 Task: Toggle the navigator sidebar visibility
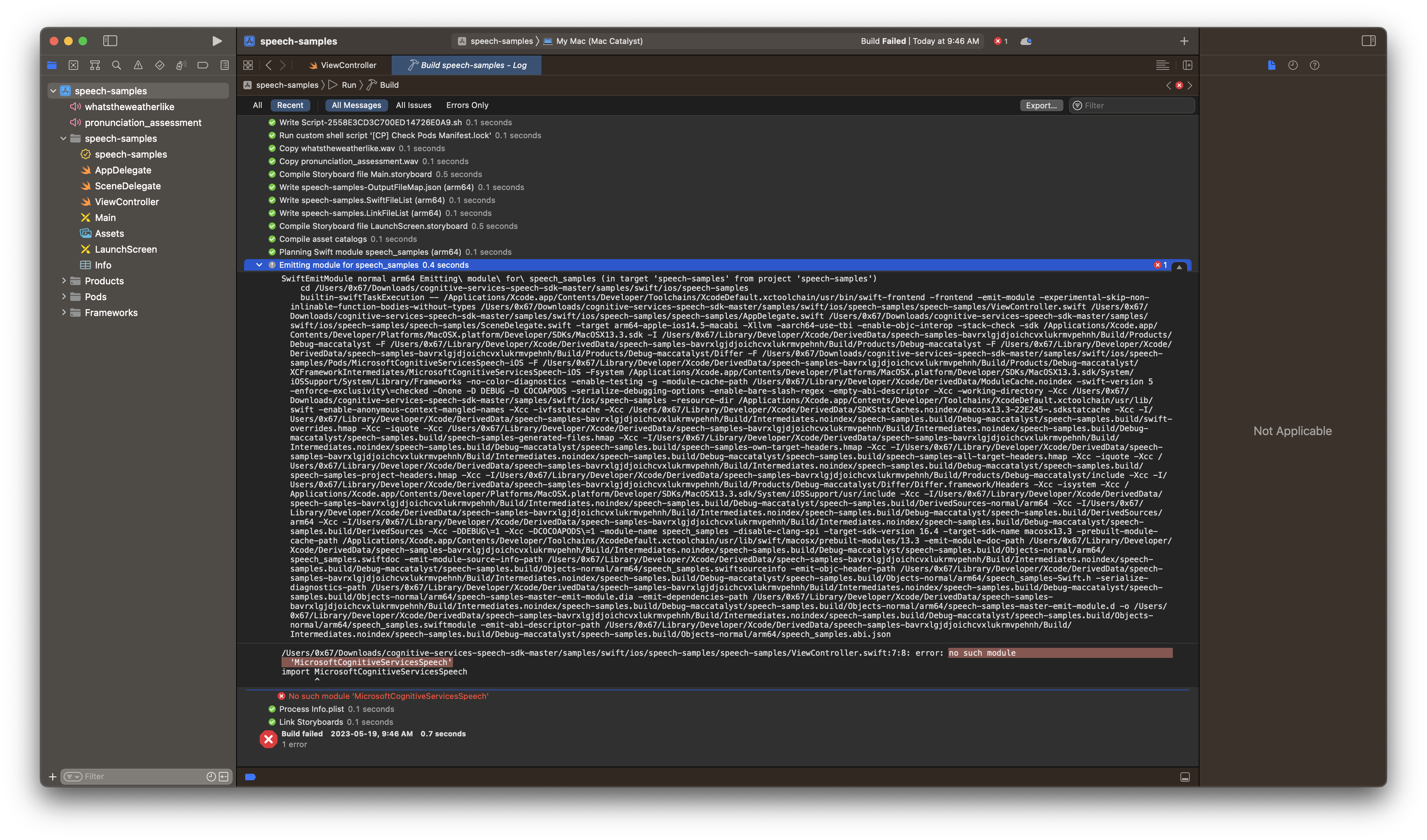pos(110,41)
